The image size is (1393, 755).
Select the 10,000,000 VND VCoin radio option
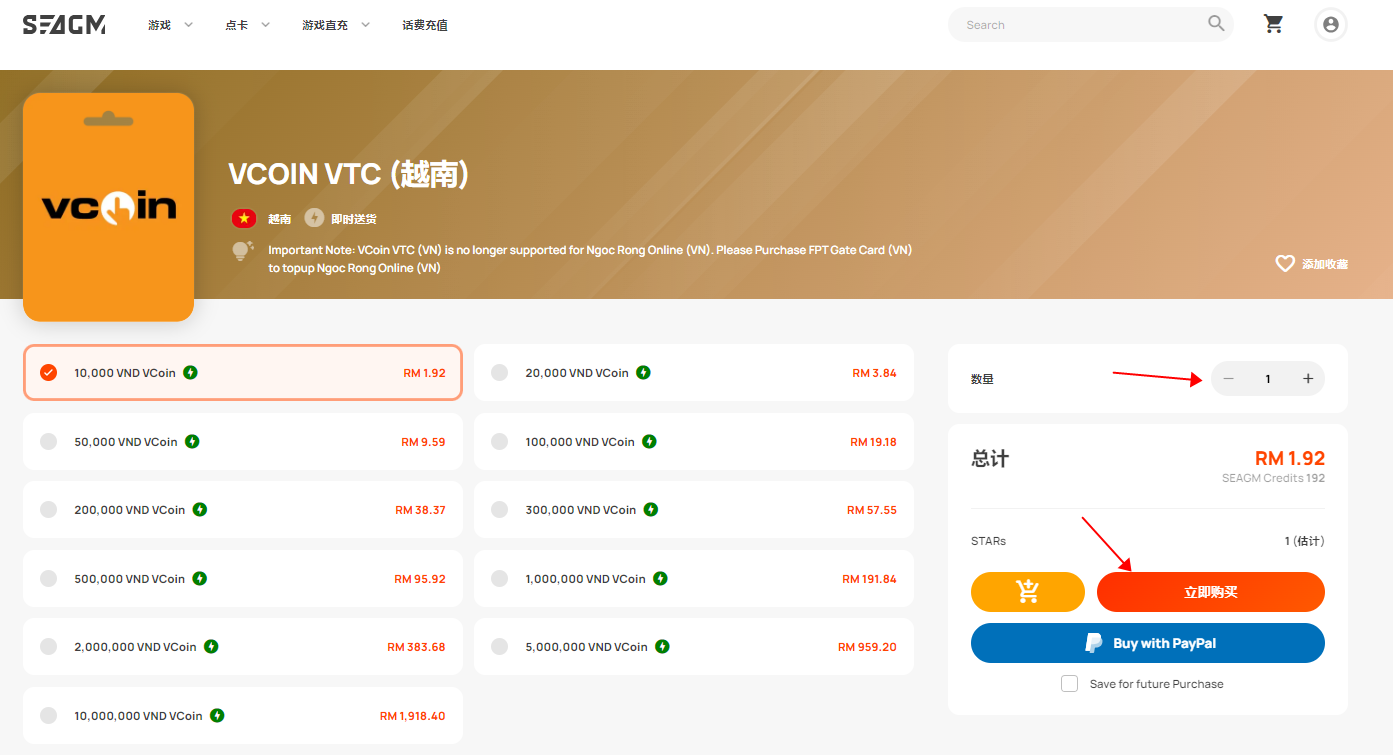point(48,715)
